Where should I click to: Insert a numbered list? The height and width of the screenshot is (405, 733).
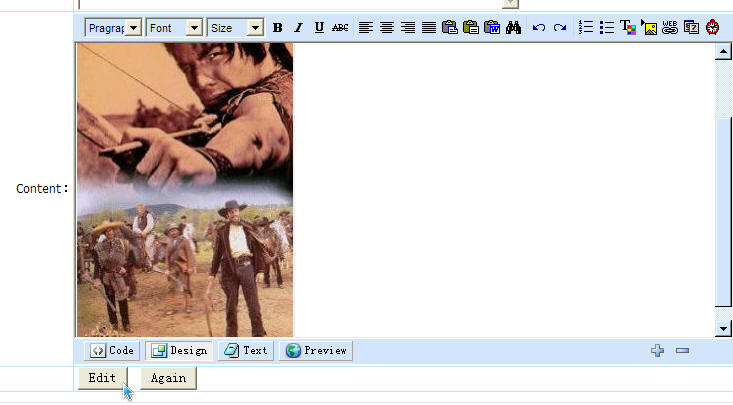(586, 27)
